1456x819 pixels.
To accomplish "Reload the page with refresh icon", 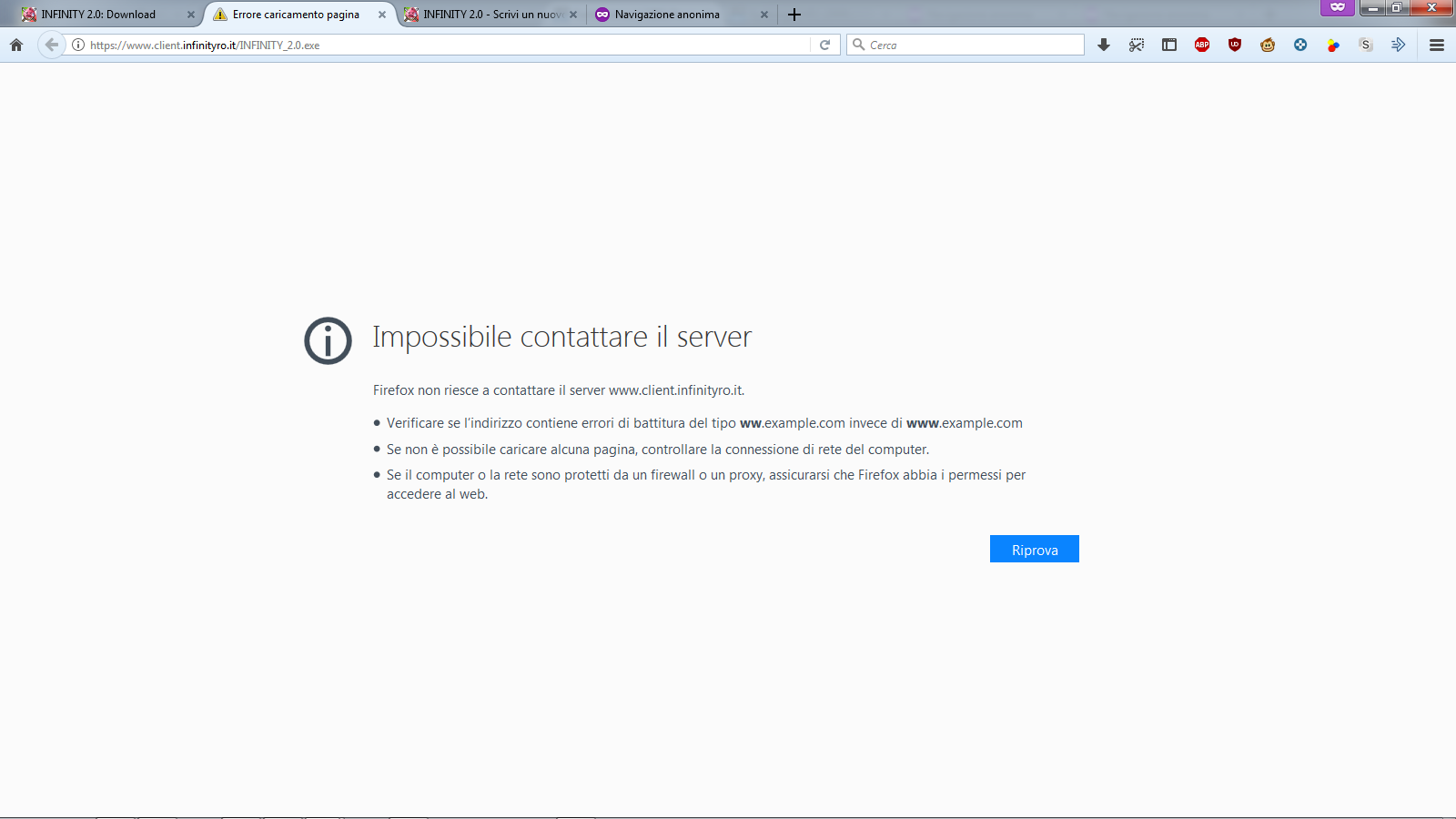I will coord(824,45).
